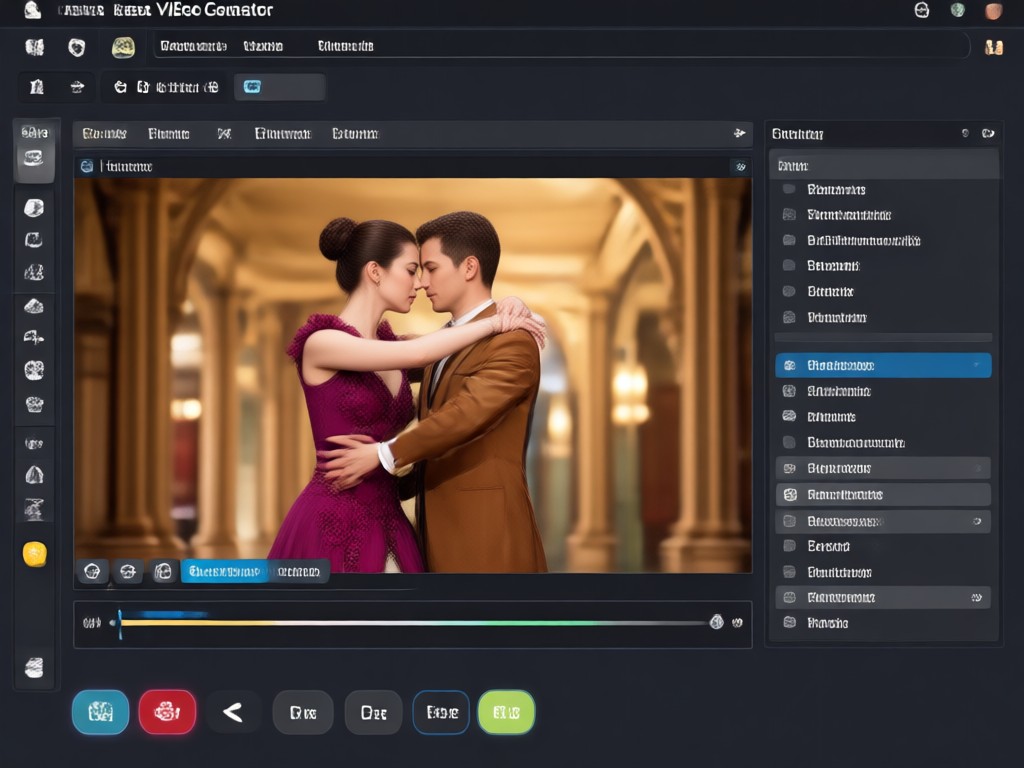
Task: Select the last row in the right panel list
Action: [883, 623]
